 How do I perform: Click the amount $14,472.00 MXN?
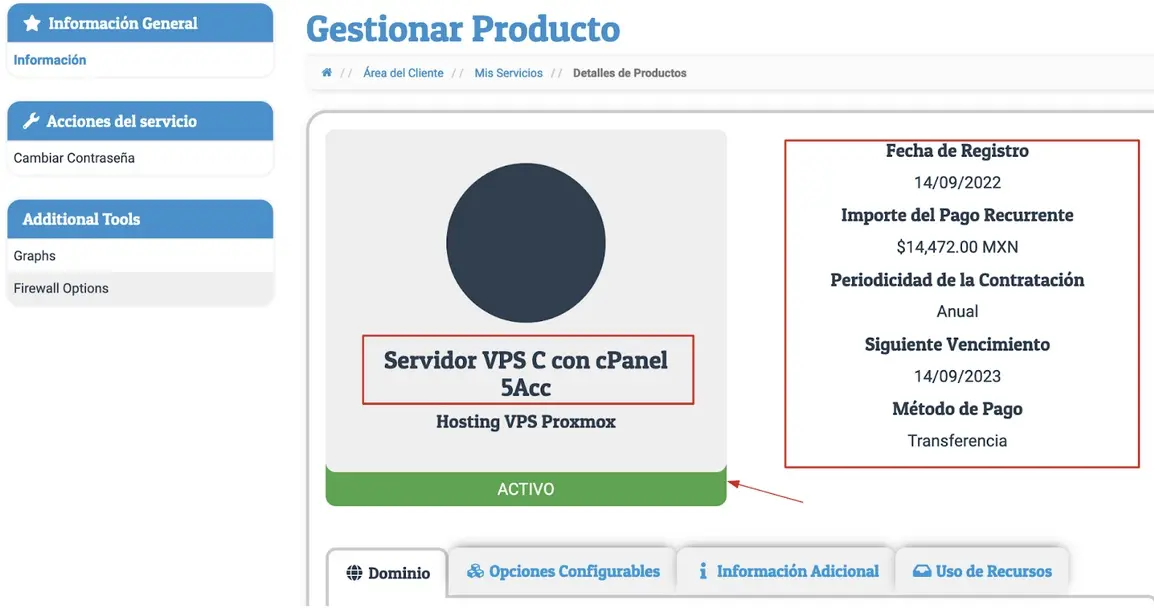pyautogui.click(x=957, y=247)
